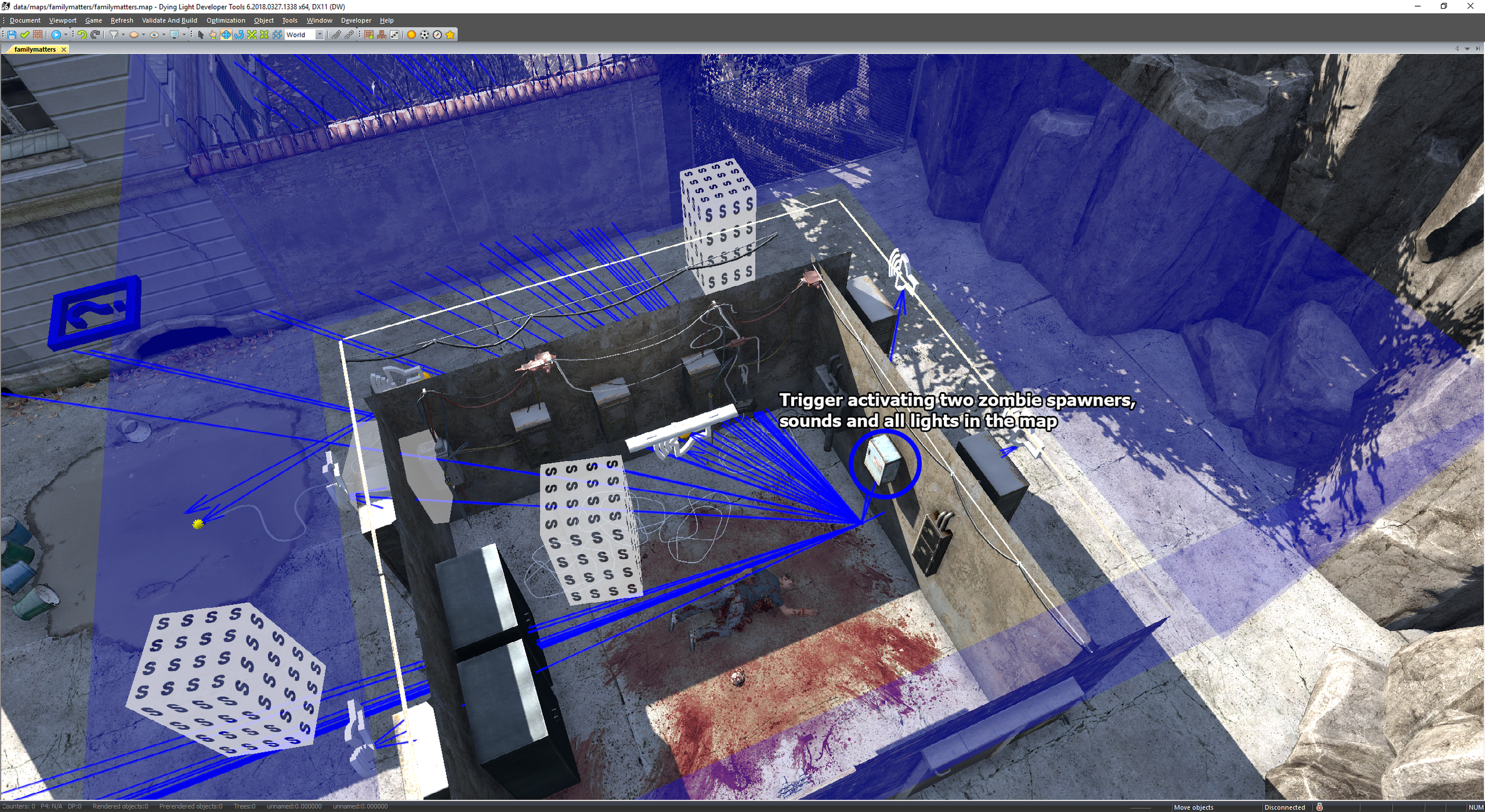This screenshot has height=812, width=1485.
Task: Click the Rendered objects:0 status entry
Action: point(120,807)
